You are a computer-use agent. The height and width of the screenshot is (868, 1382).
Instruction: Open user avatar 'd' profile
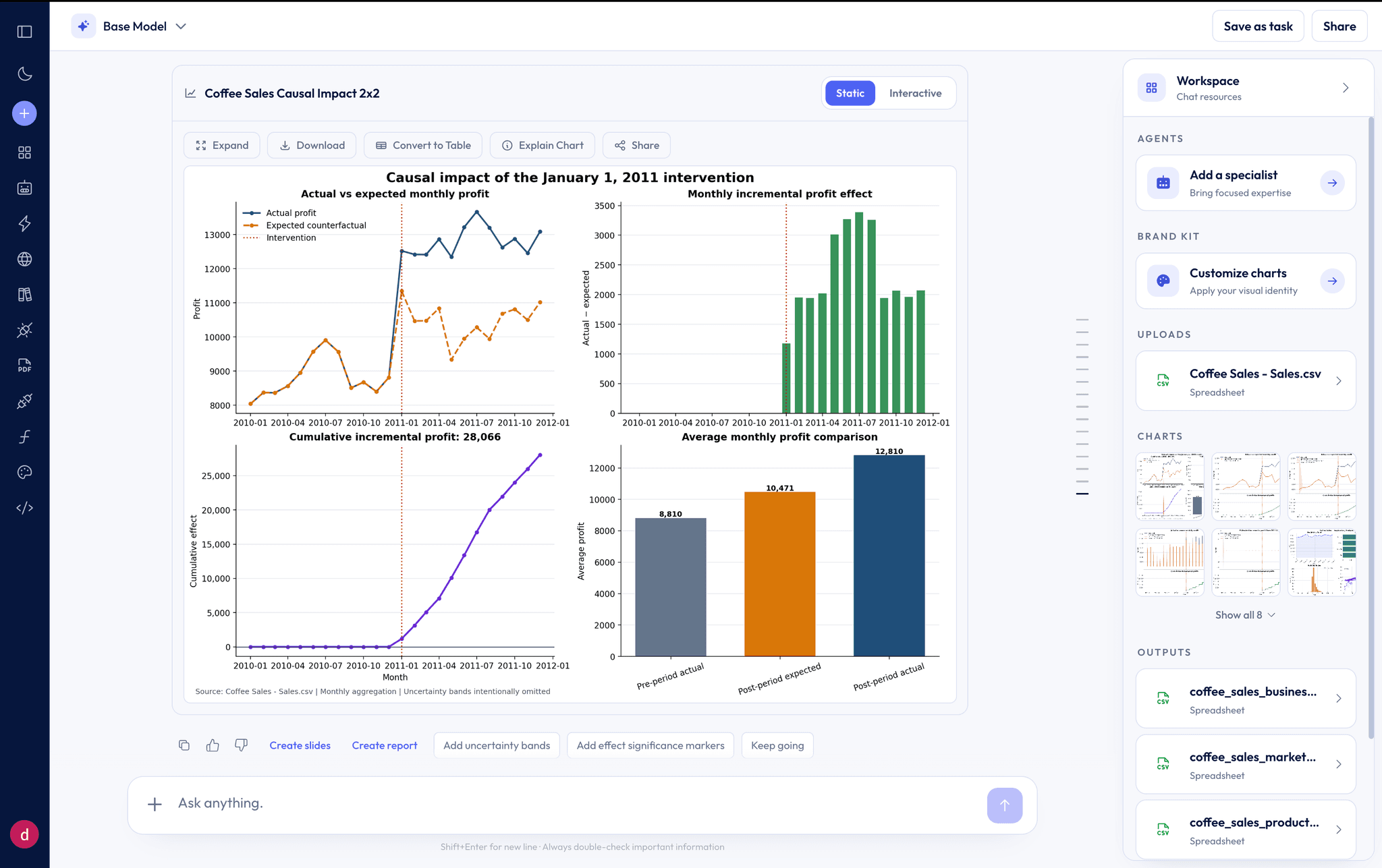pyautogui.click(x=25, y=834)
